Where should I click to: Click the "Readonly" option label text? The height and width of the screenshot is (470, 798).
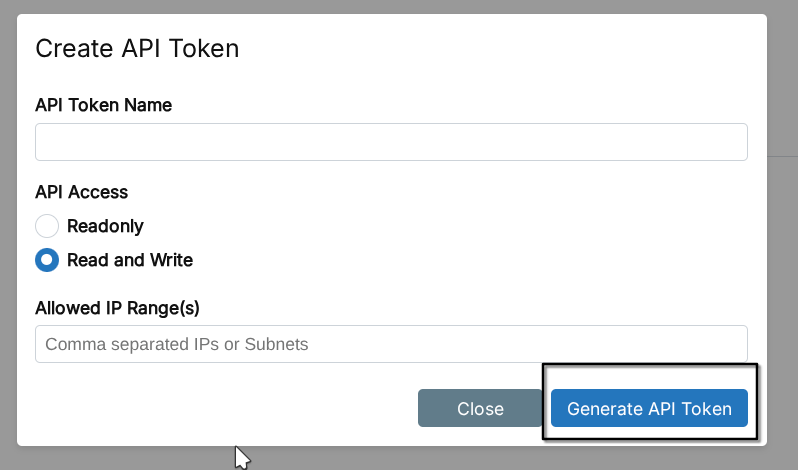pyautogui.click(x=105, y=226)
